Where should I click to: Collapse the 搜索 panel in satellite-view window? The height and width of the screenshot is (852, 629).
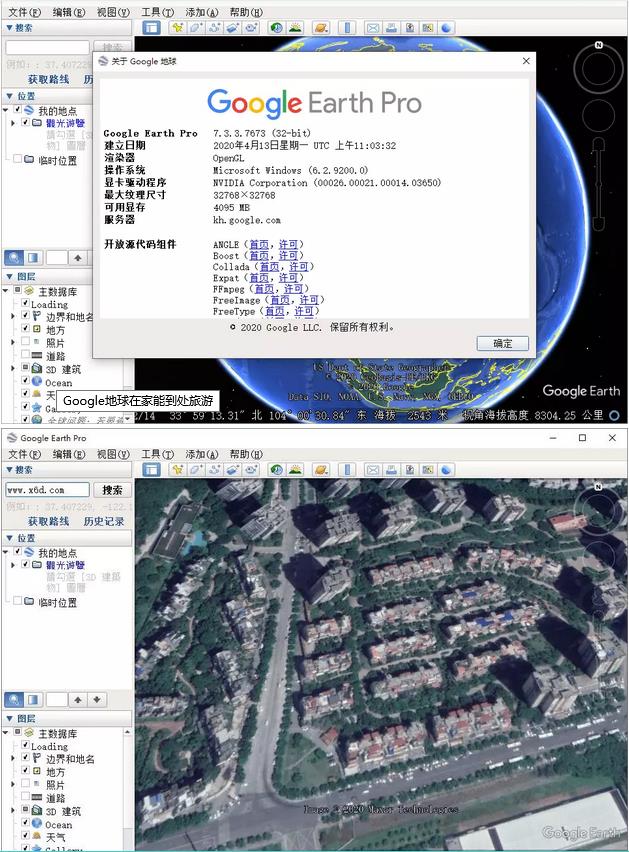point(9,469)
